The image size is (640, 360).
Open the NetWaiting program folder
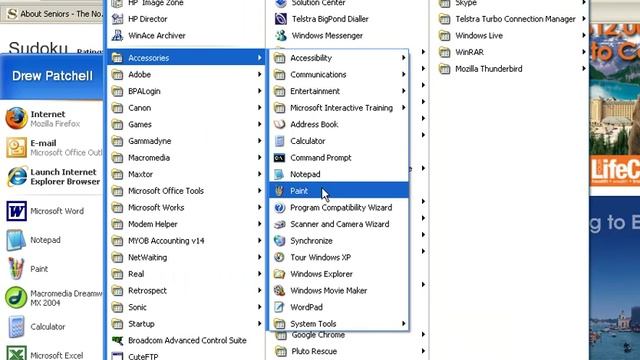pyautogui.click(x=186, y=257)
